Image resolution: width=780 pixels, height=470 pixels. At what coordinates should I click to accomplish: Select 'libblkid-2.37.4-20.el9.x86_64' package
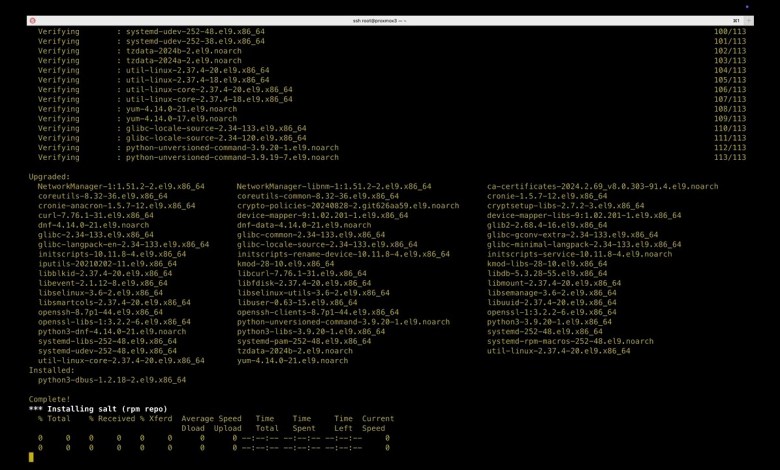(105, 274)
